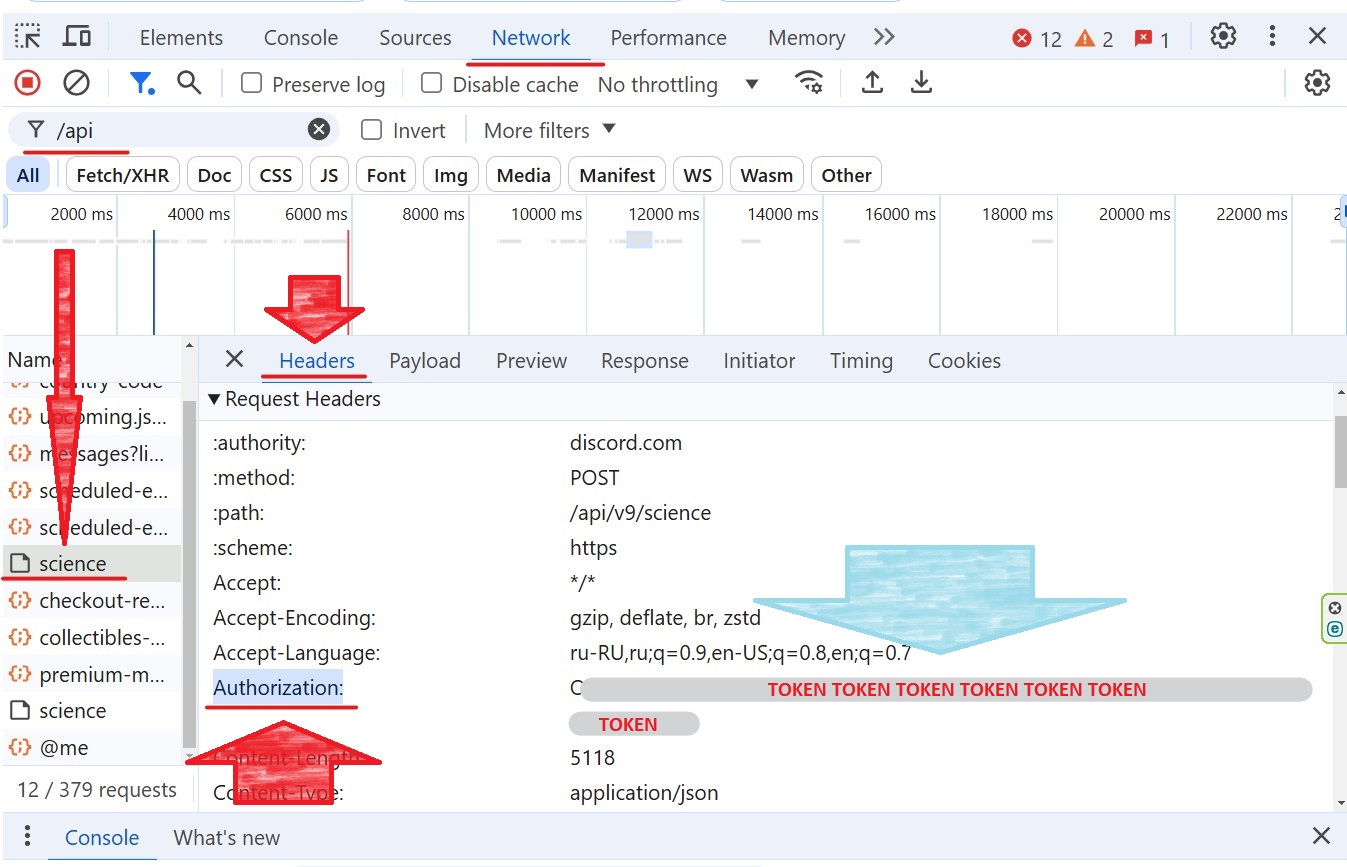
Task: Close the request details pane
Action: 234,359
